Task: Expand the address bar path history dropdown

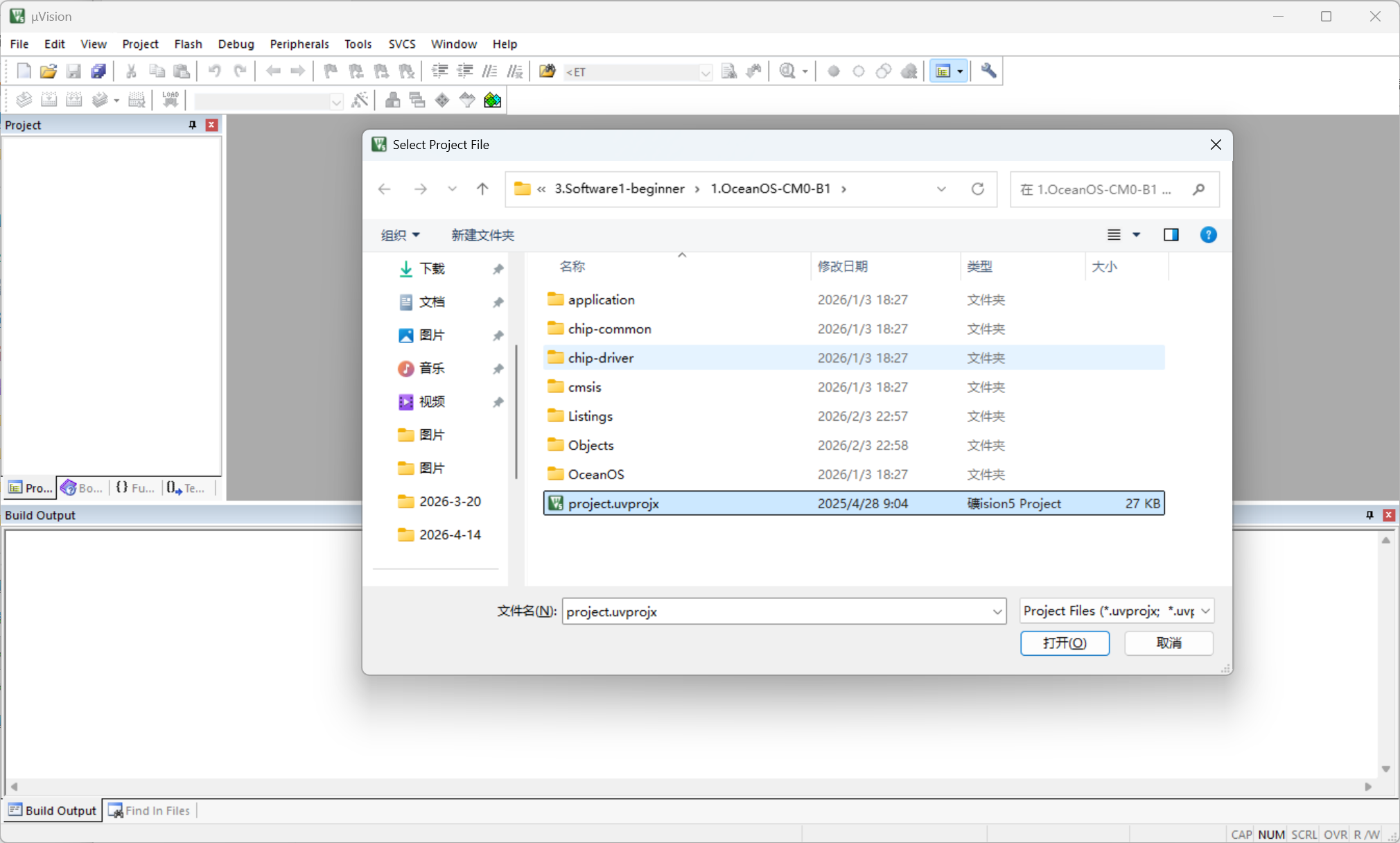Action: coord(941,189)
